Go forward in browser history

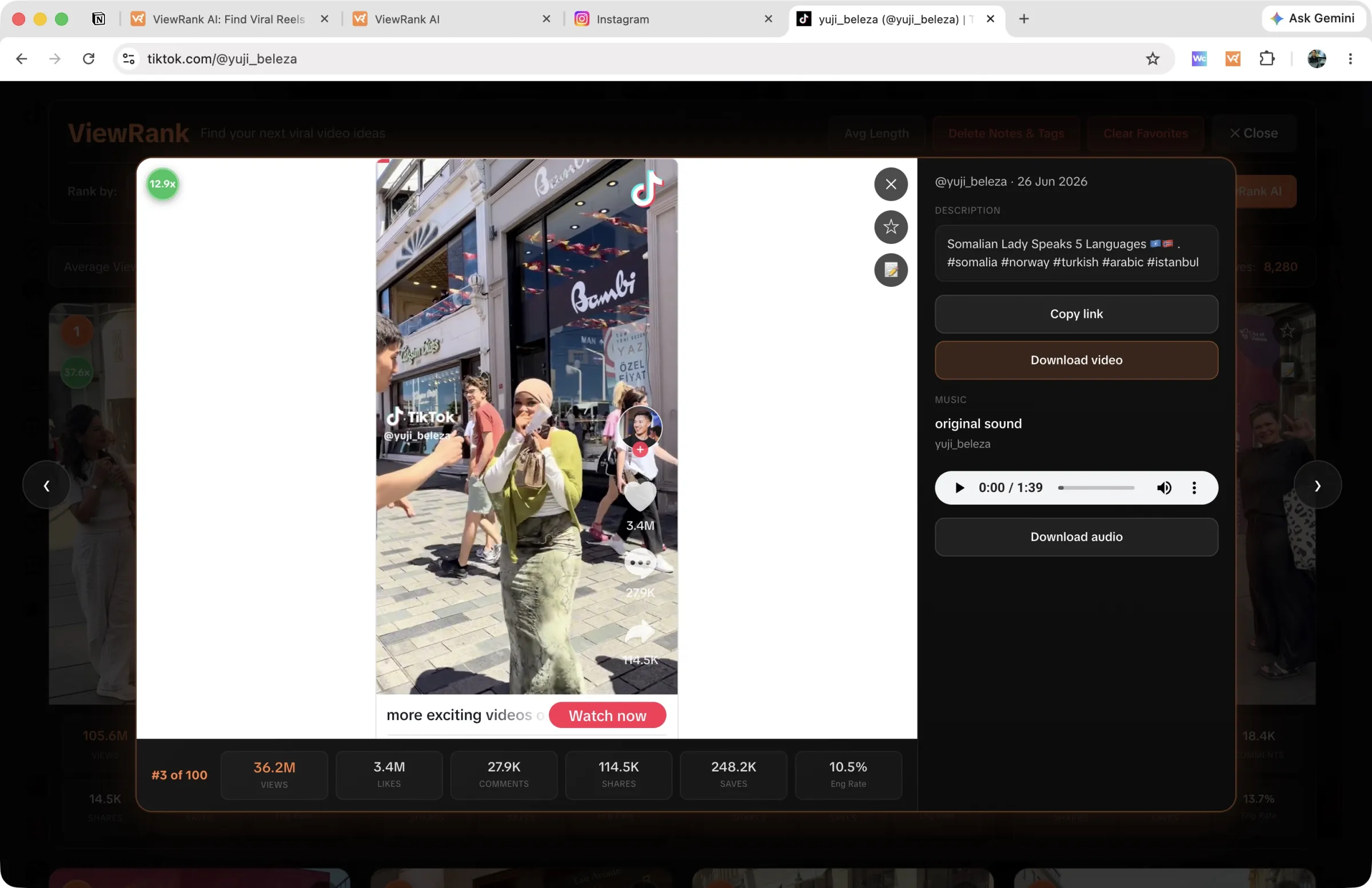pyautogui.click(x=55, y=59)
